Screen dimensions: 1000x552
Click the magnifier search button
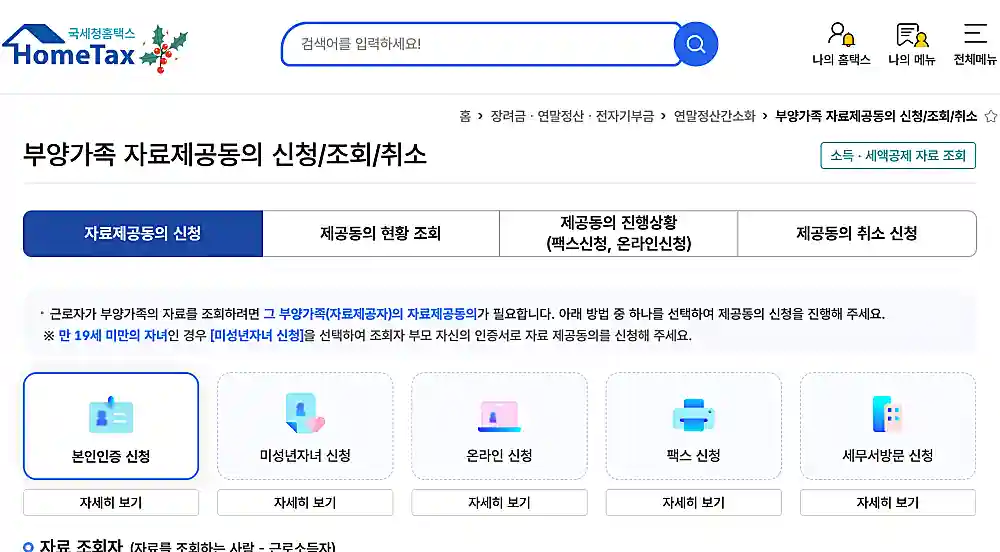696,44
